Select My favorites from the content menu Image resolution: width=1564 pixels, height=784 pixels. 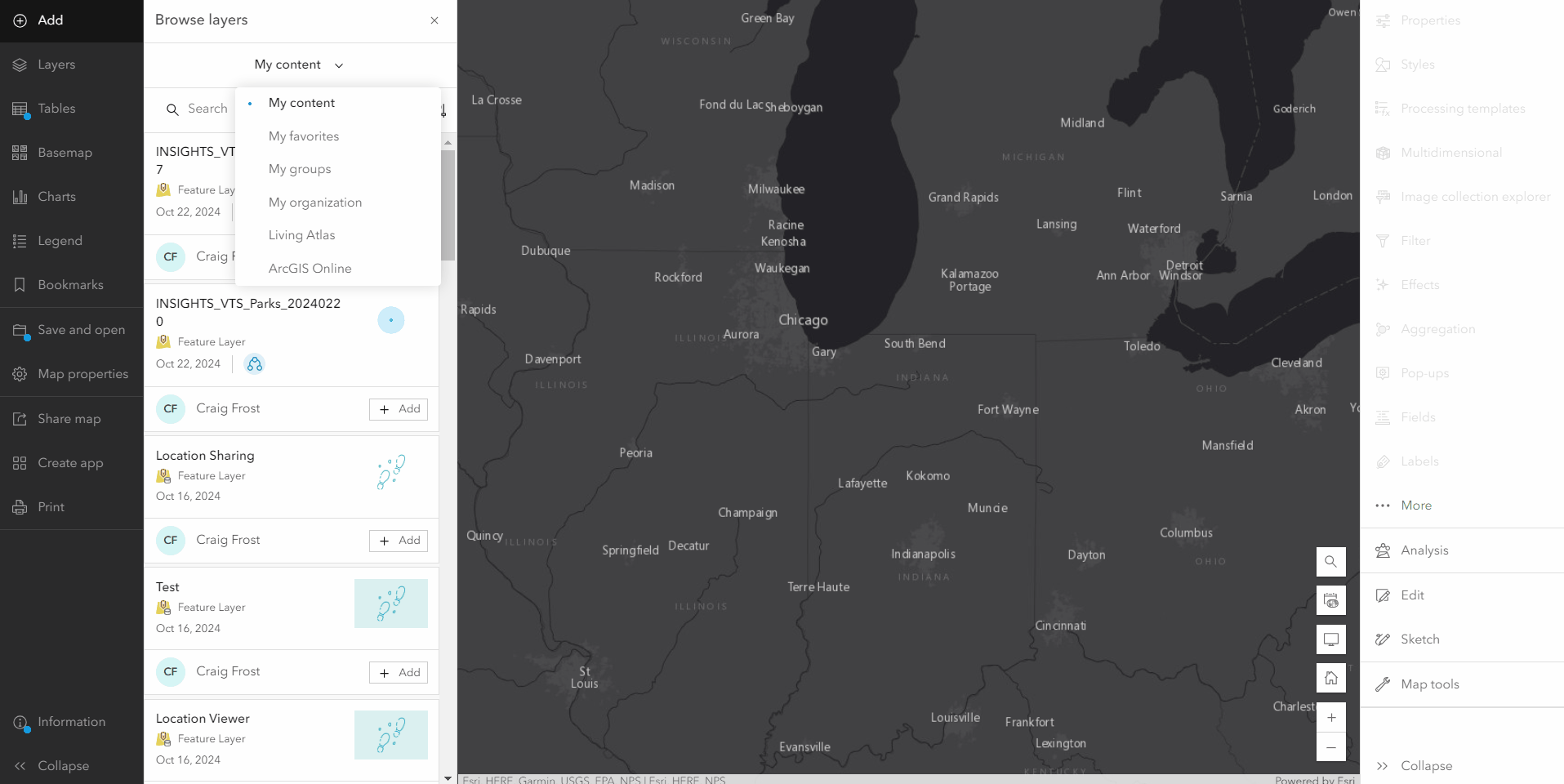(x=303, y=136)
